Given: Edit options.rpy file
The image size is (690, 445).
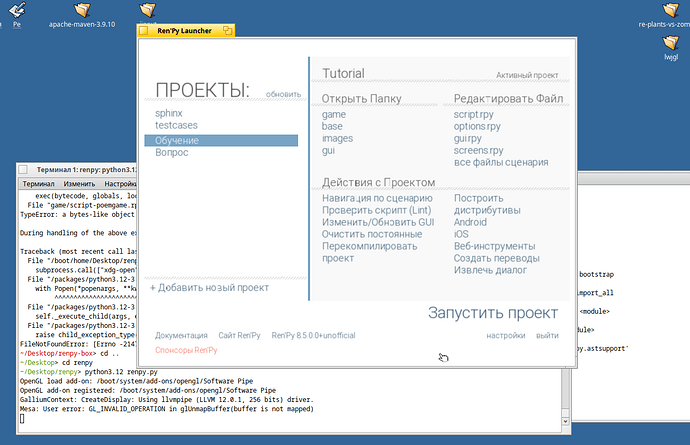Looking at the screenshot, I should tap(477, 126).
